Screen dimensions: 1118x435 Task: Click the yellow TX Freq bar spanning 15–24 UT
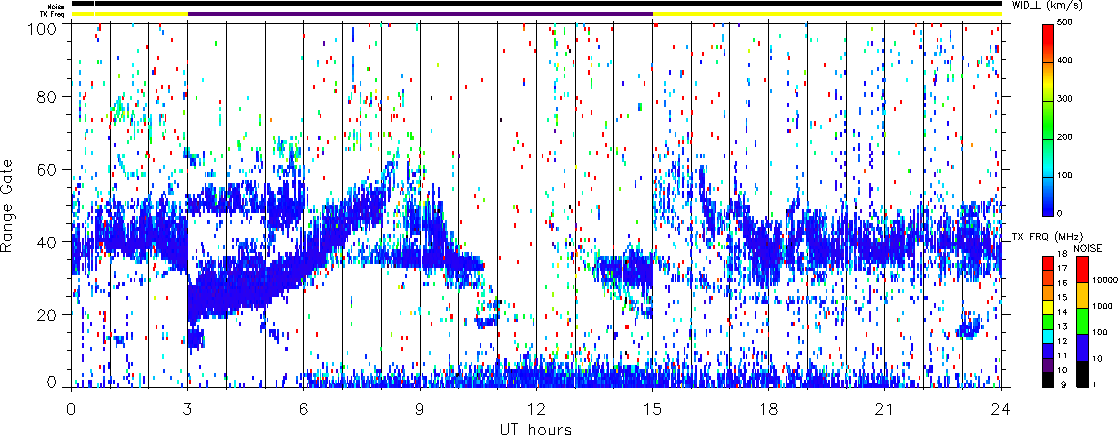827,14
